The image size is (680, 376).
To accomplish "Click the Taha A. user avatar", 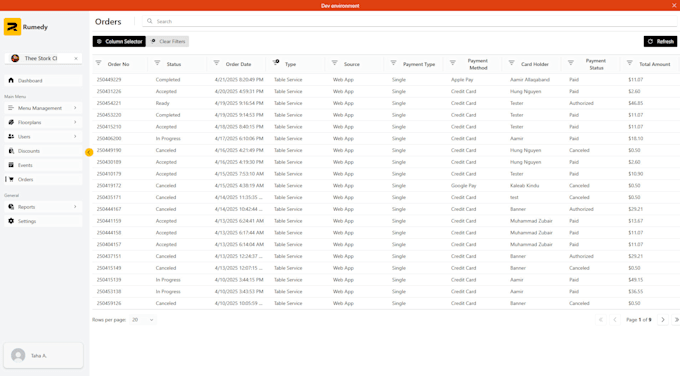I will point(18,355).
